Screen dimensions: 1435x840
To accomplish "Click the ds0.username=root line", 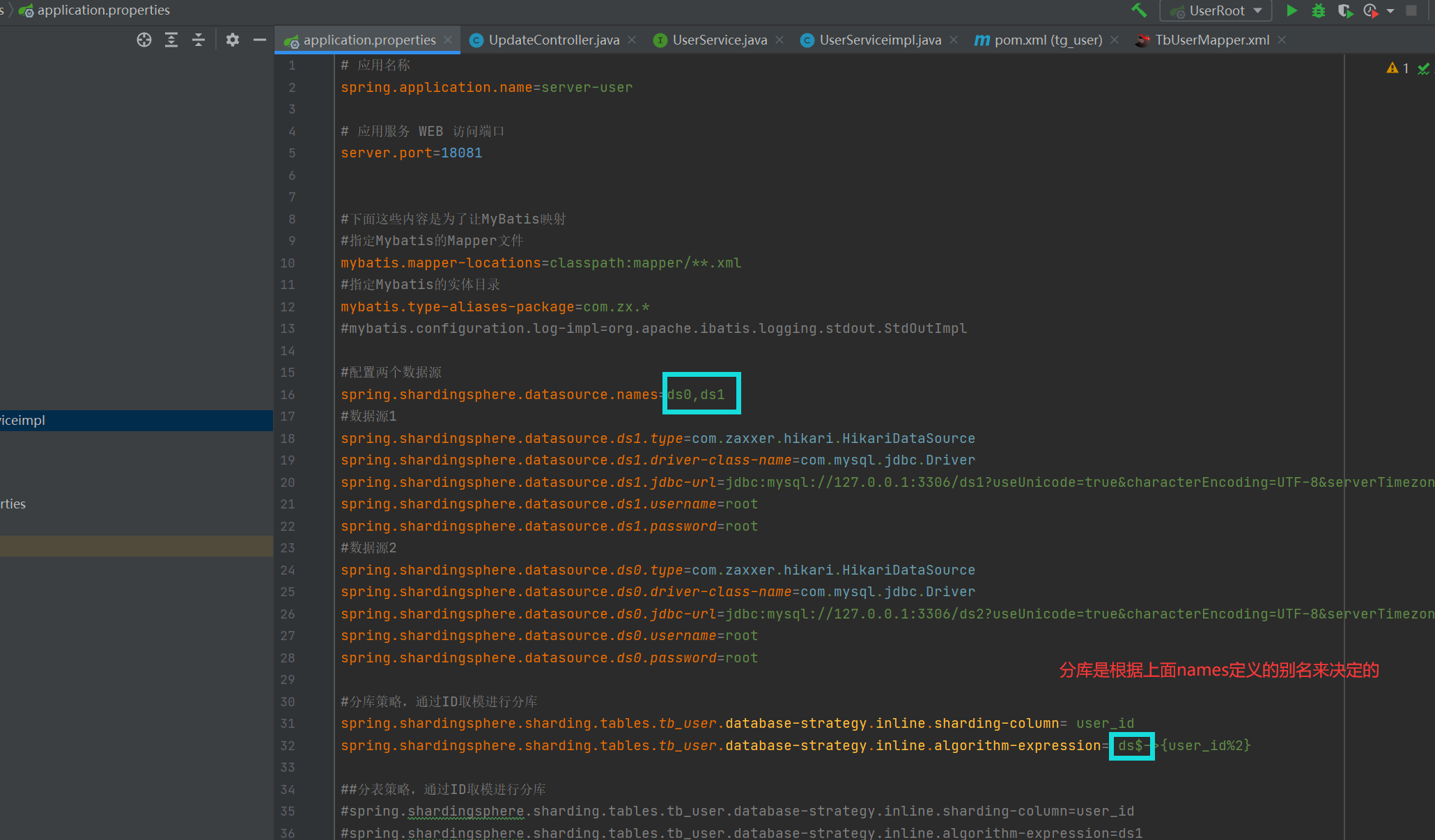I will pos(549,635).
